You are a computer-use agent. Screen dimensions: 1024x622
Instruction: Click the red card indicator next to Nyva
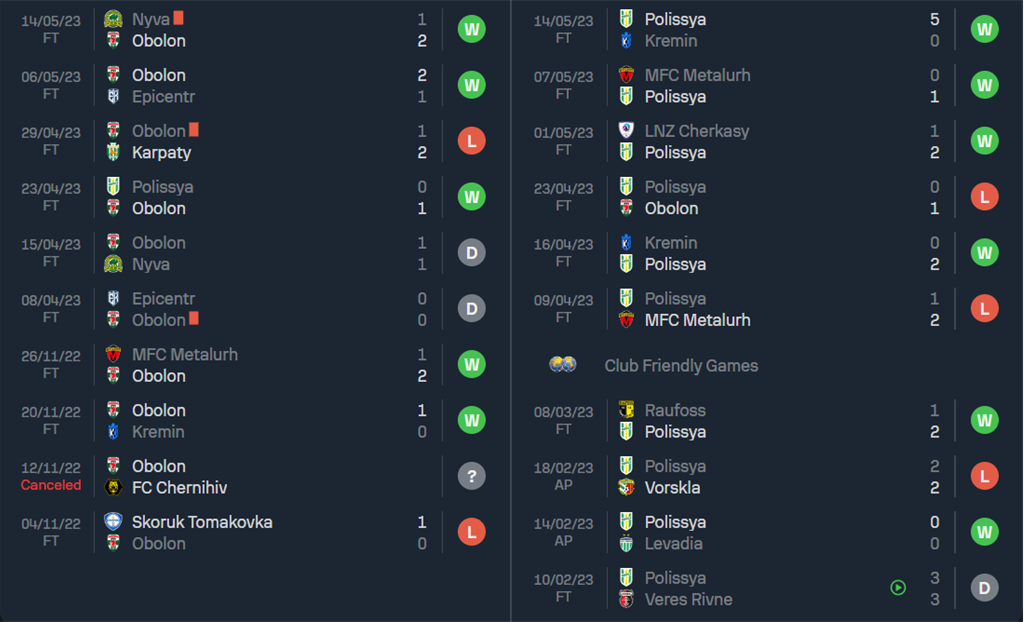pos(179,18)
